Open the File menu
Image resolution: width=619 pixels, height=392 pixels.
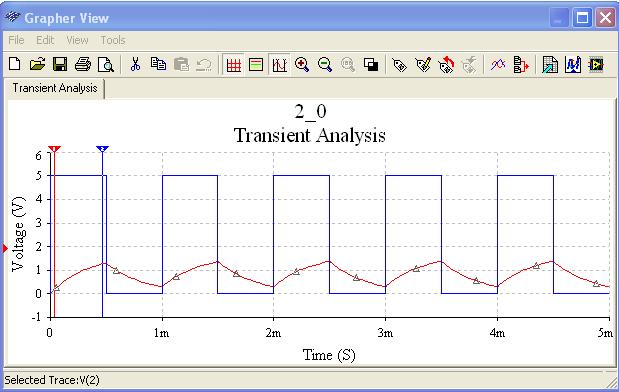pos(16,40)
